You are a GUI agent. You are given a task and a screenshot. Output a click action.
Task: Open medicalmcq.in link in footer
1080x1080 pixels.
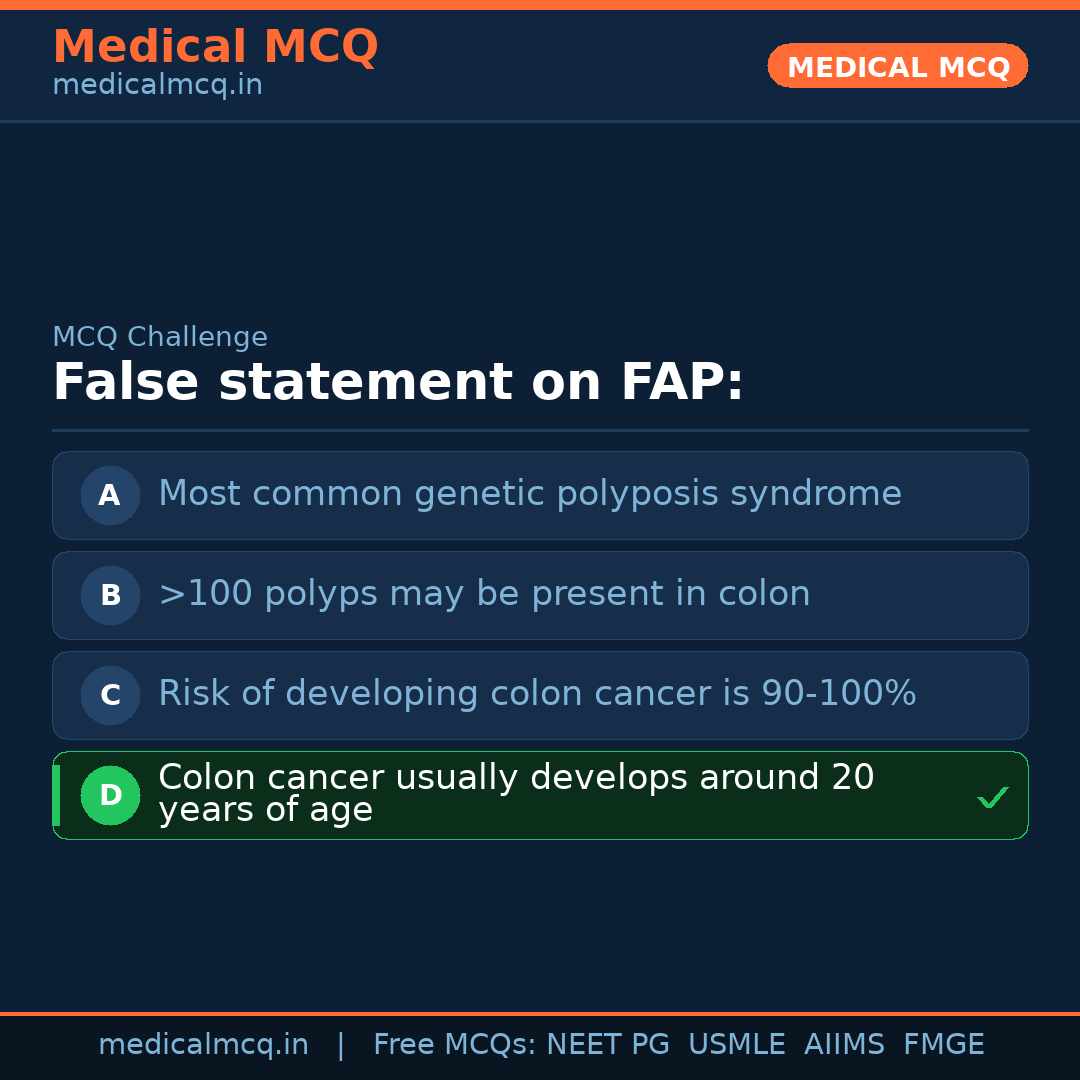203,1045
